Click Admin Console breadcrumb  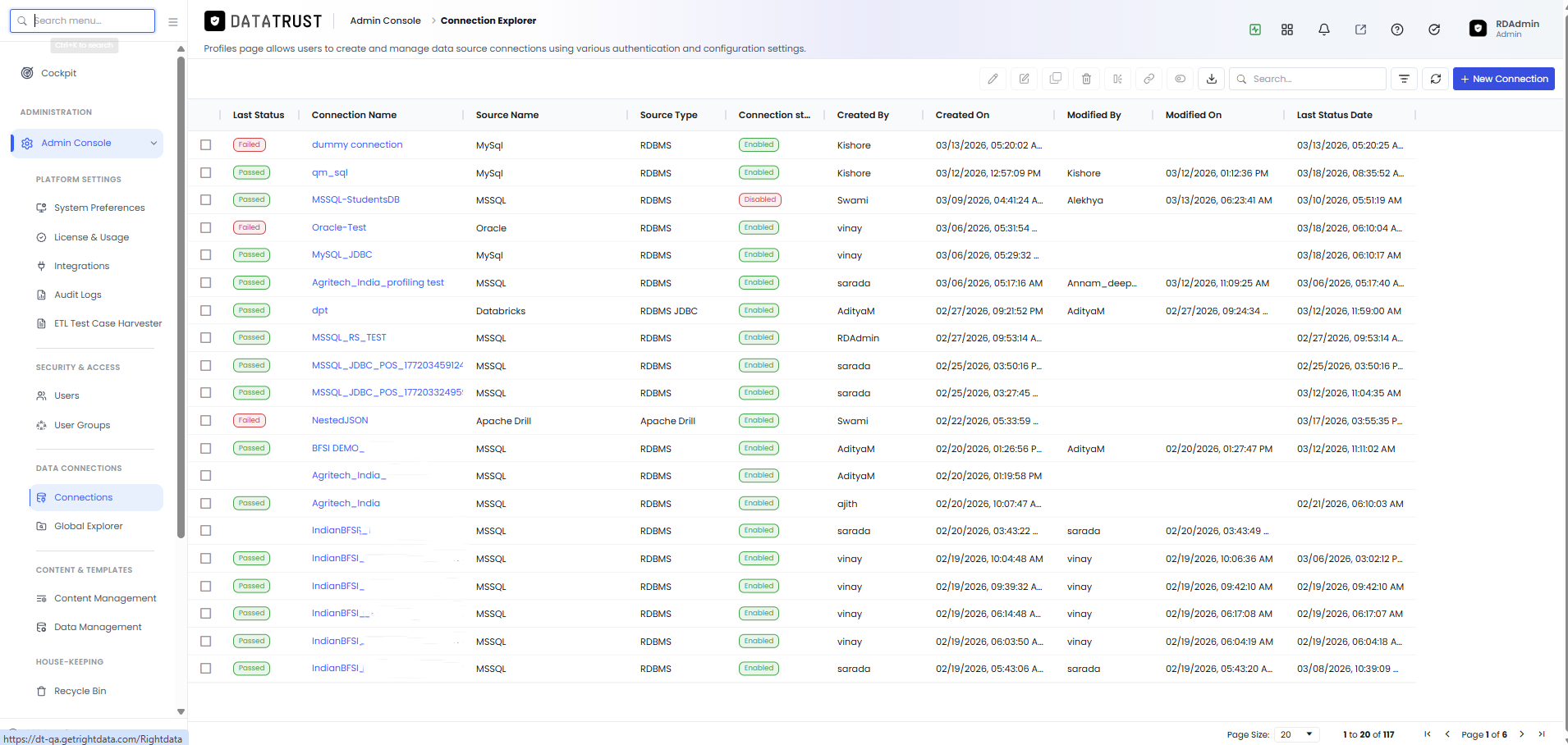tap(385, 21)
